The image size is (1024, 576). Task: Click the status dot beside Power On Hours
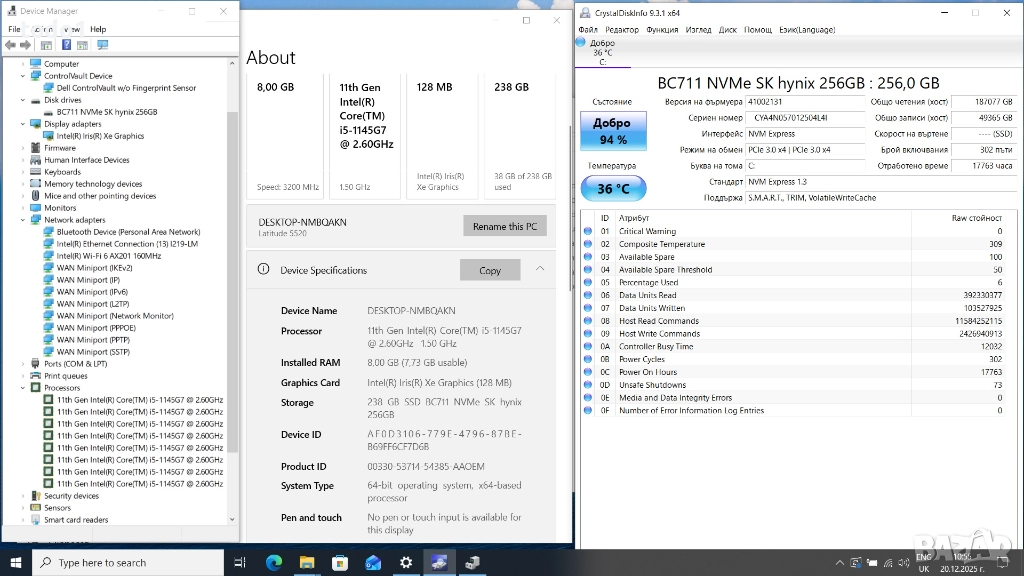pyautogui.click(x=588, y=372)
